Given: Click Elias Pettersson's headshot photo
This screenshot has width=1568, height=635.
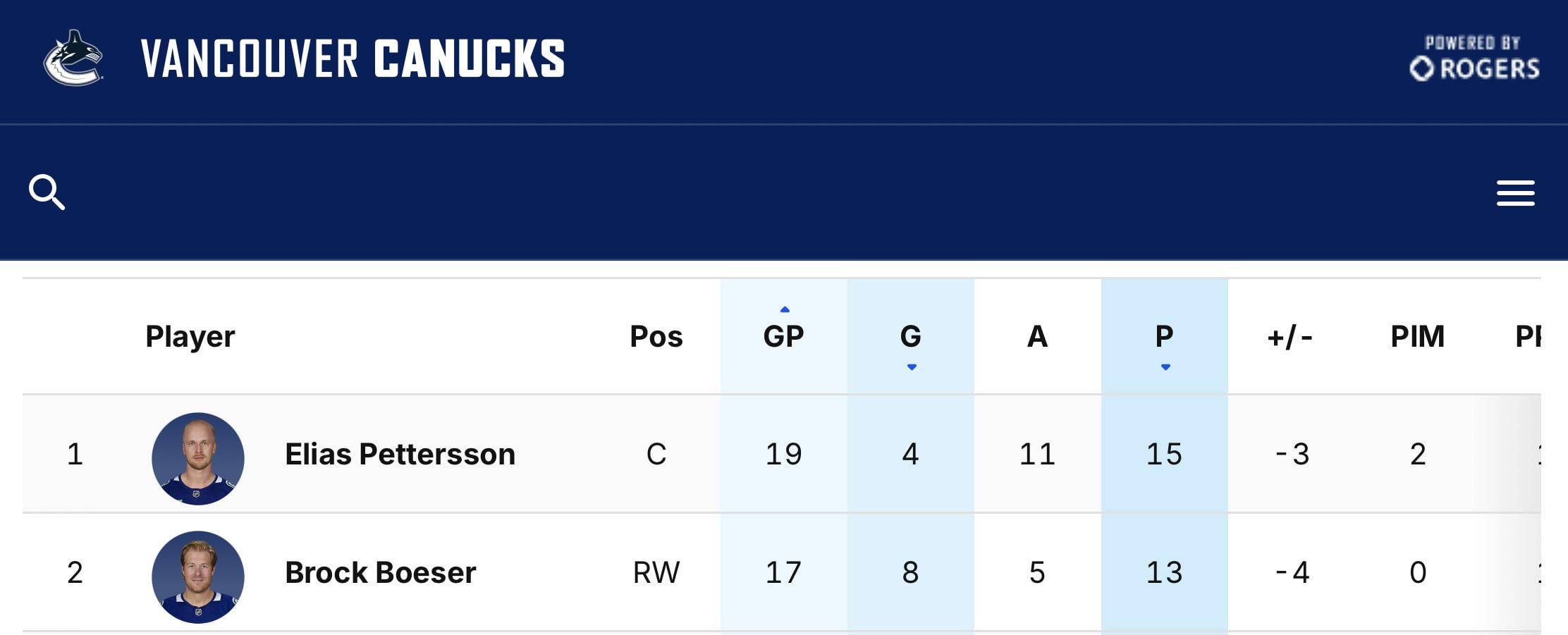Looking at the screenshot, I should (x=198, y=458).
